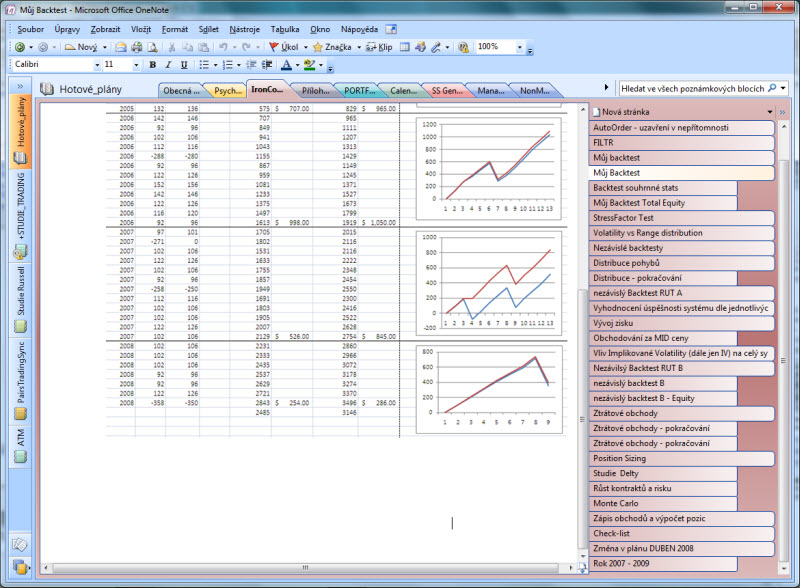Image resolution: width=800 pixels, height=588 pixels.
Task: Click the Klip screen clipping button
Action: pyautogui.click(x=379, y=47)
